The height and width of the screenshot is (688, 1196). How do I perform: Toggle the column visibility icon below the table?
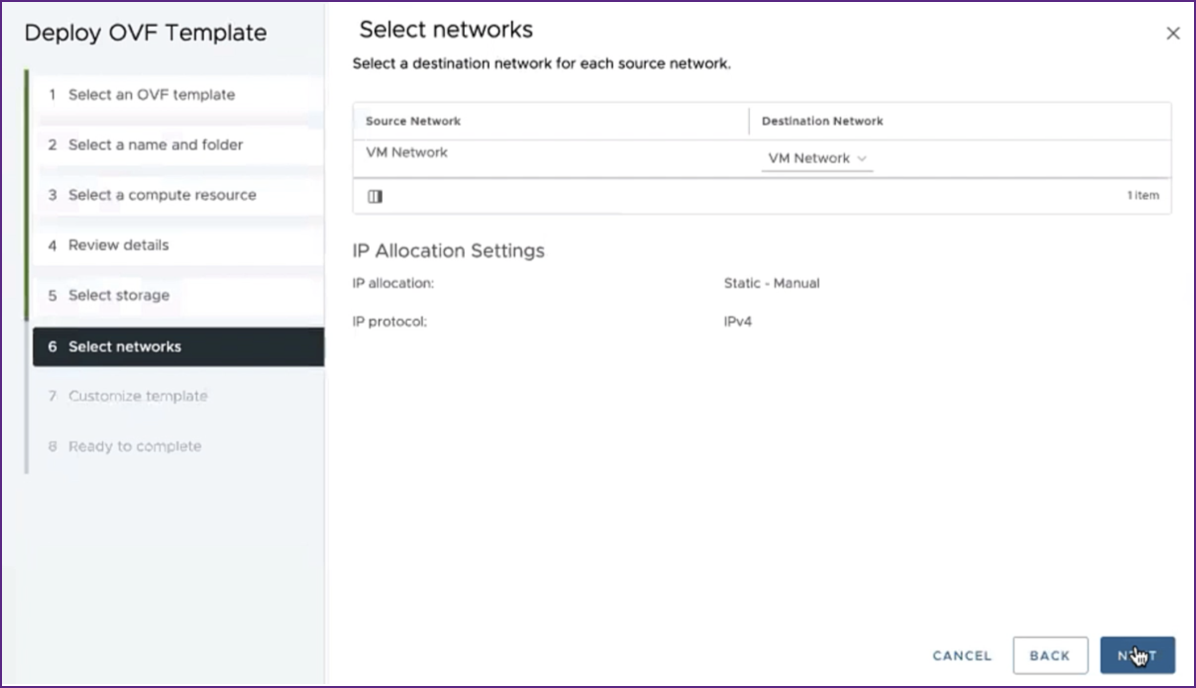click(375, 196)
